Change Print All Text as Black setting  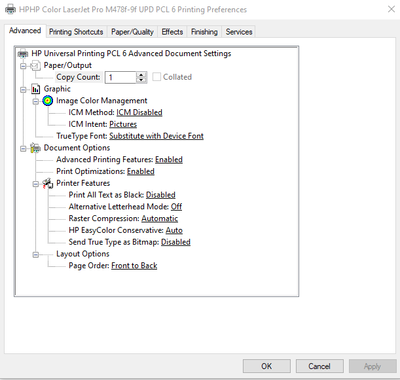coord(161,195)
